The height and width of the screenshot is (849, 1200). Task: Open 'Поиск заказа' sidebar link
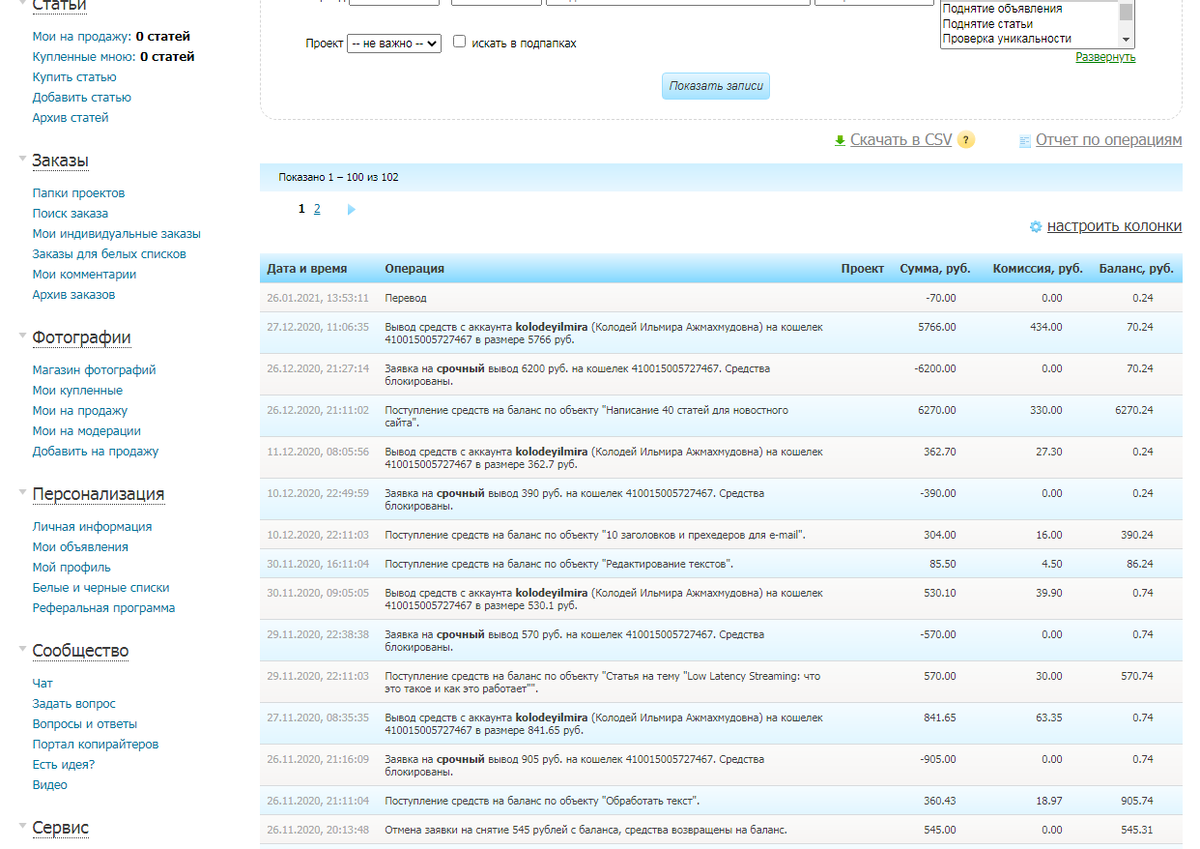coord(70,213)
